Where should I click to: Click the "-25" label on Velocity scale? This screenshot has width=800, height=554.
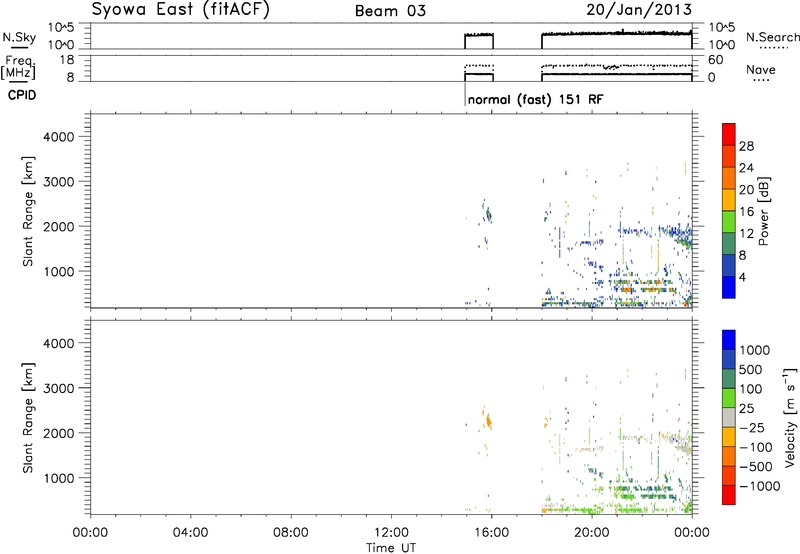coord(752,428)
